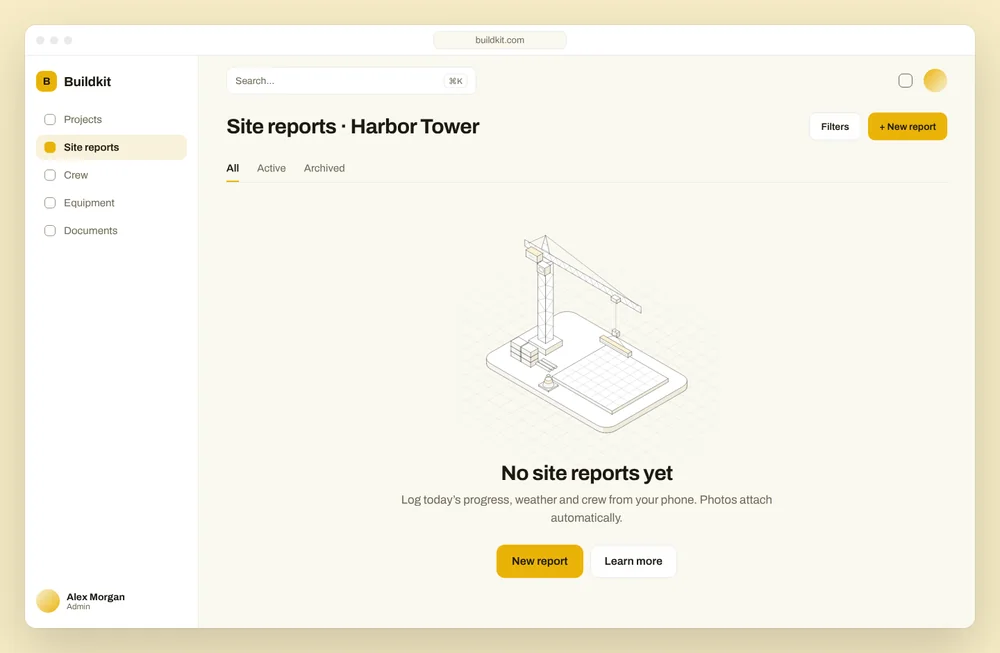Click New report button under empty state

[540, 561]
